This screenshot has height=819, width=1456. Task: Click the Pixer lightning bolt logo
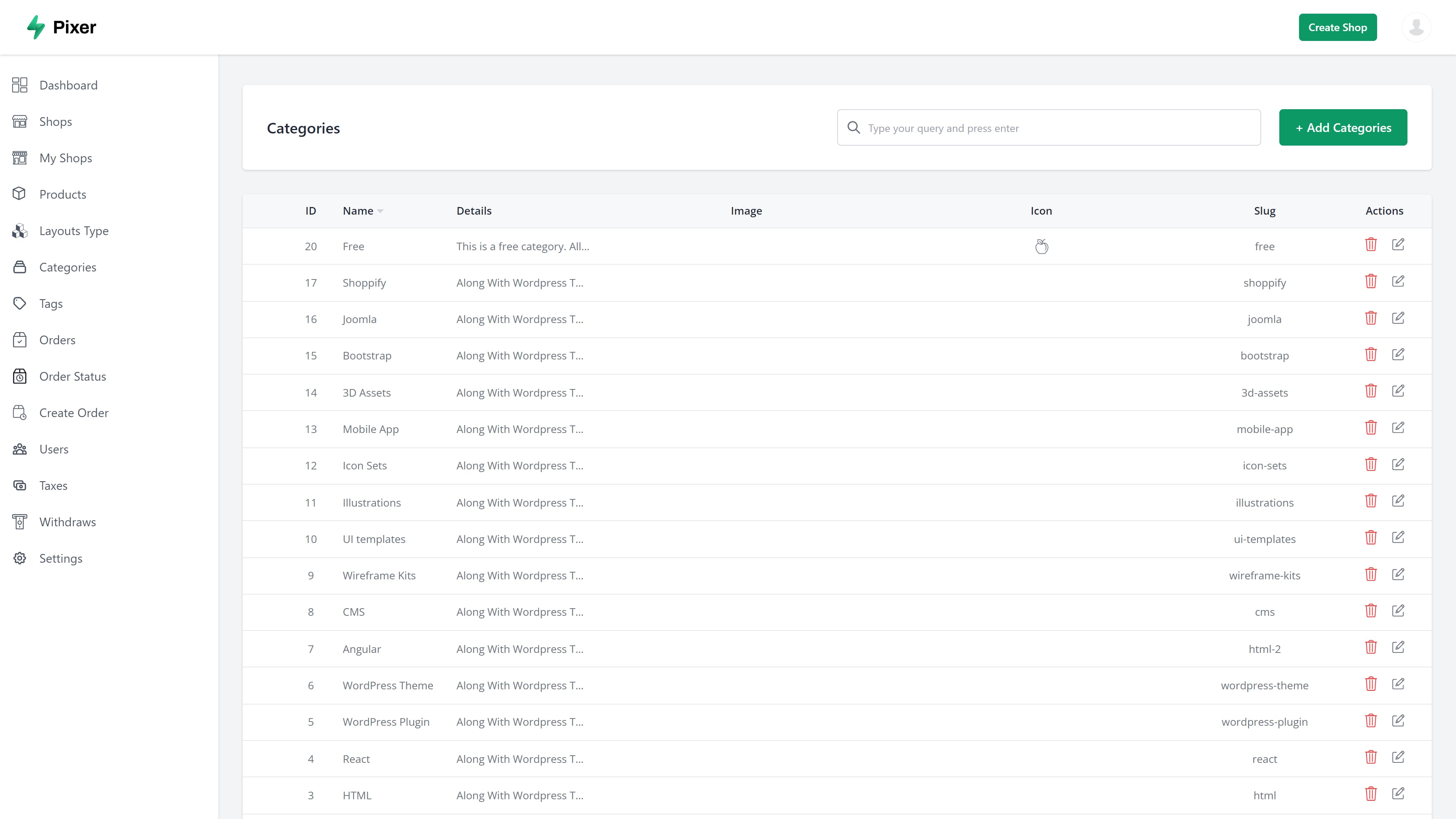pyautogui.click(x=35, y=27)
